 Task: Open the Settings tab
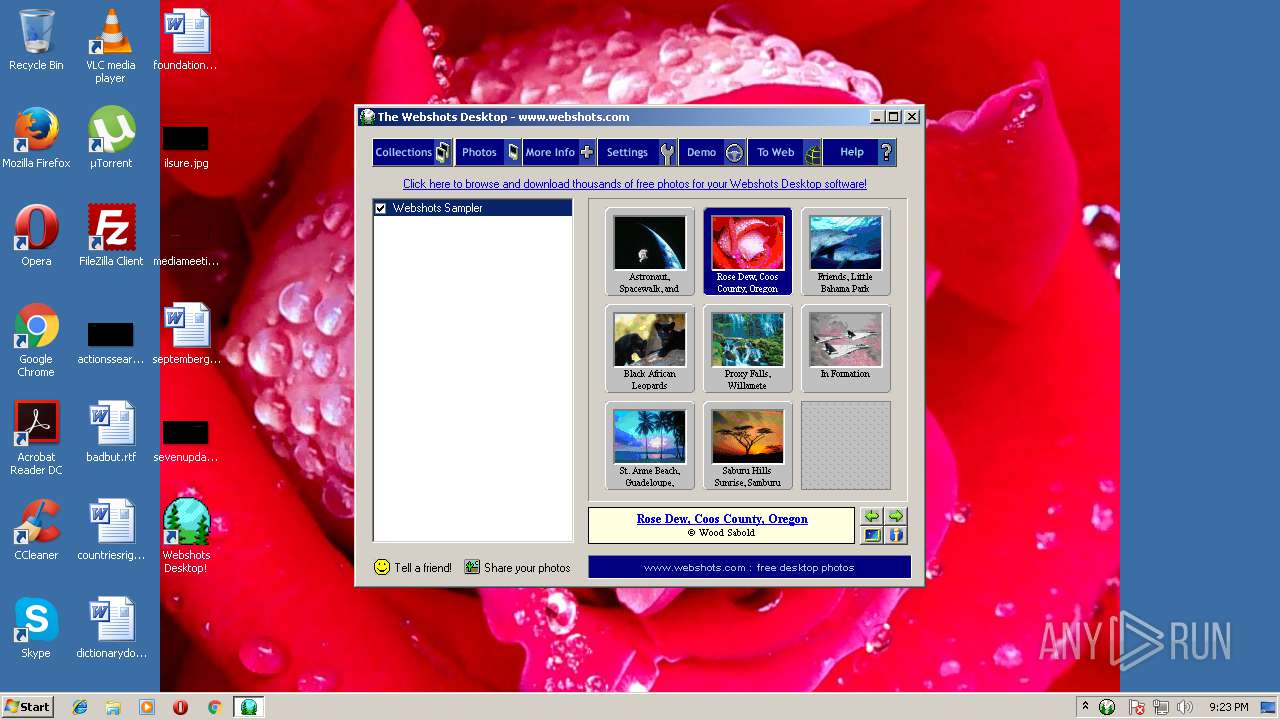[638, 152]
